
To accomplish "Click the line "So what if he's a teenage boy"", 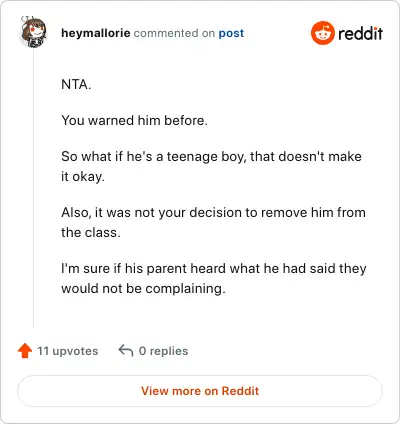I will pyautogui.click(x=211, y=156).
